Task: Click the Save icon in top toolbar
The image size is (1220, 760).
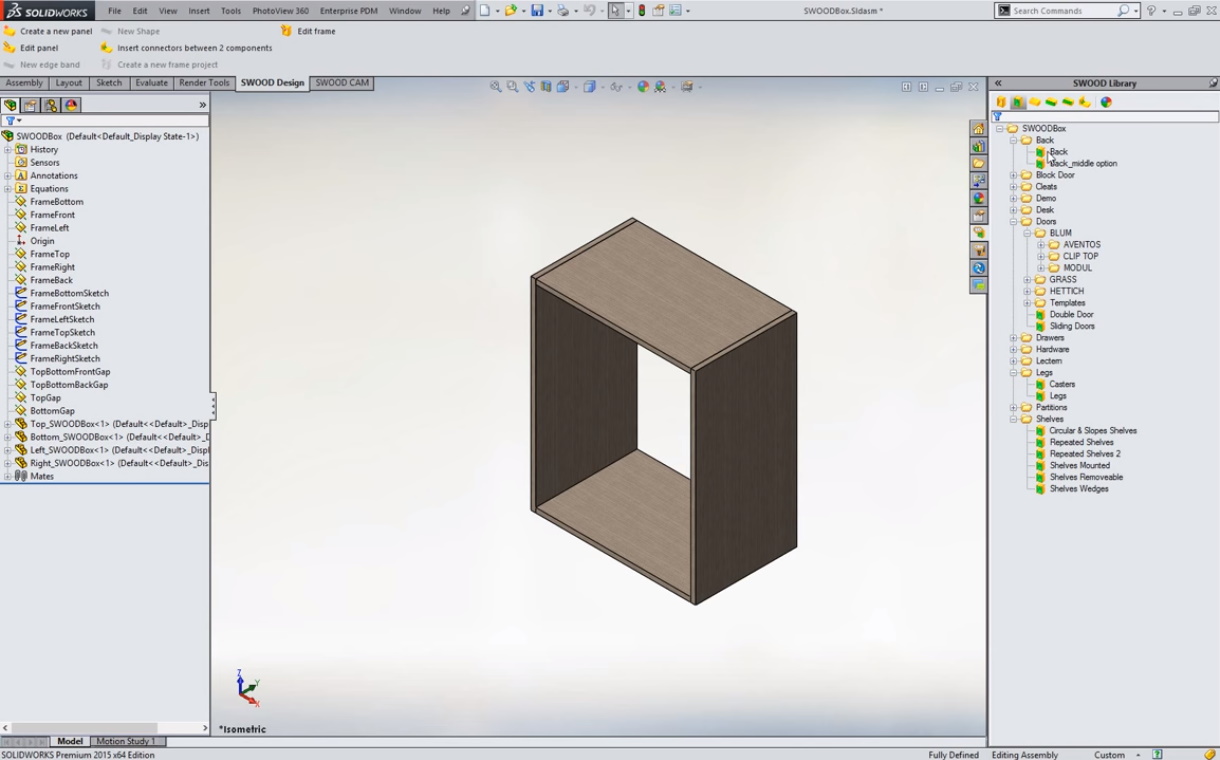Action: point(537,11)
